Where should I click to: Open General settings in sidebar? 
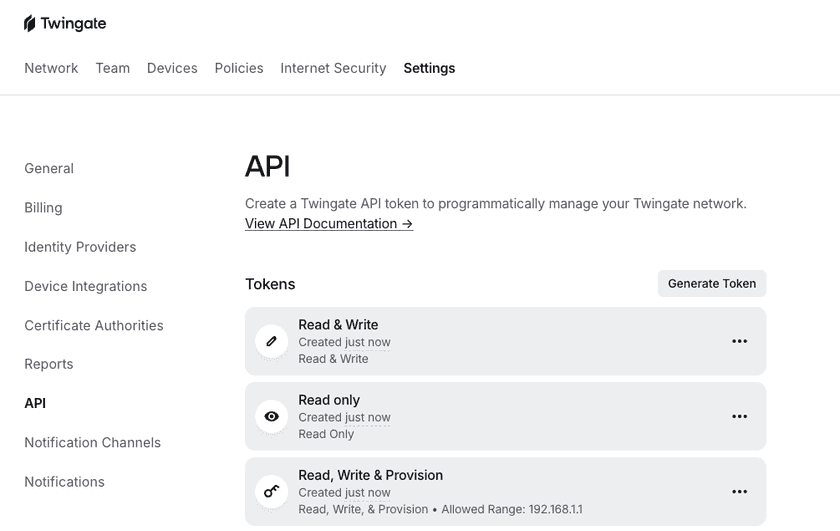(x=49, y=168)
